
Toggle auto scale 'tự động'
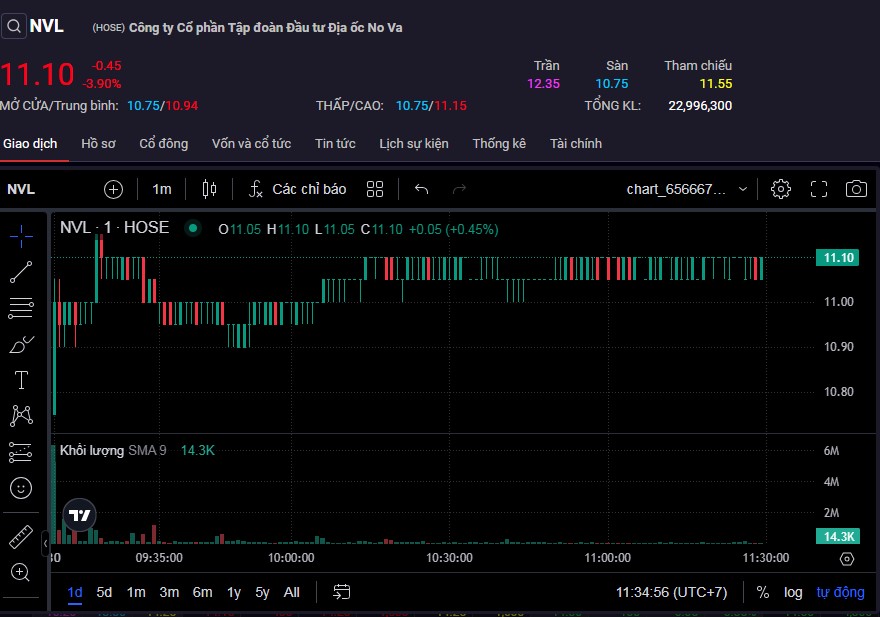pyautogui.click(x=840, y=592)
